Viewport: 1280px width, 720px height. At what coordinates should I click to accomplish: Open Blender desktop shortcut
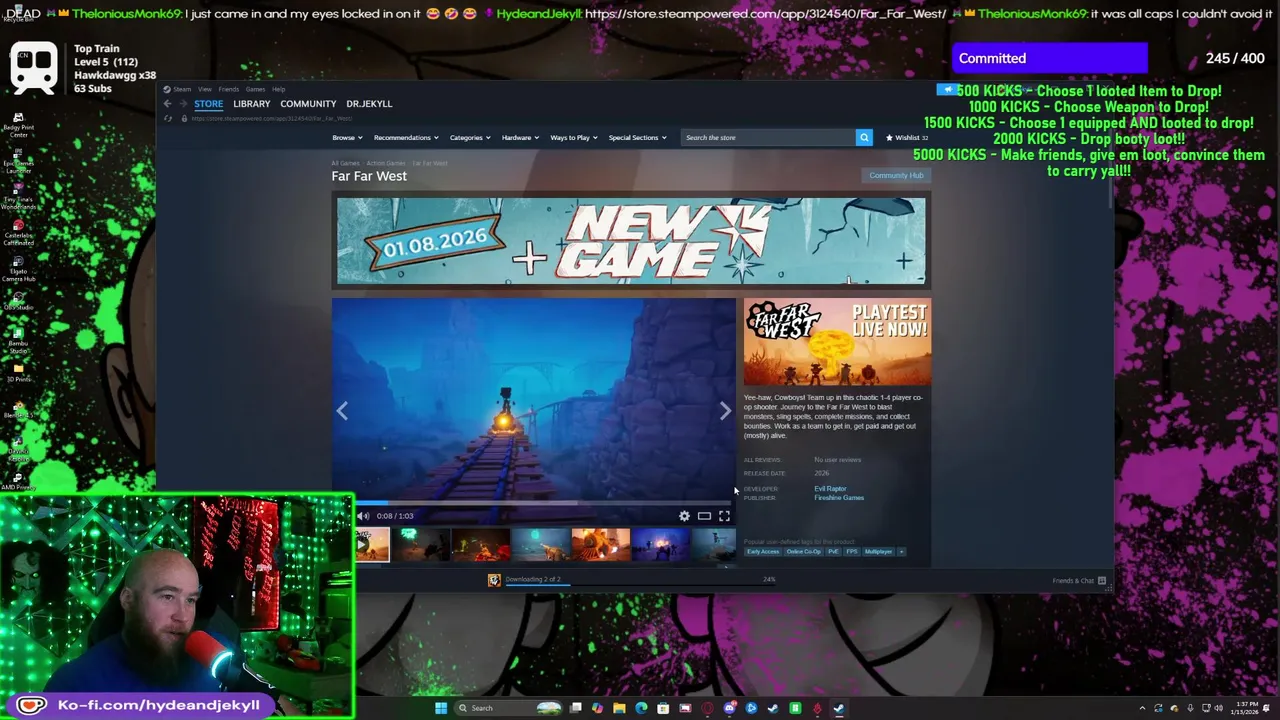pos(18,409)
